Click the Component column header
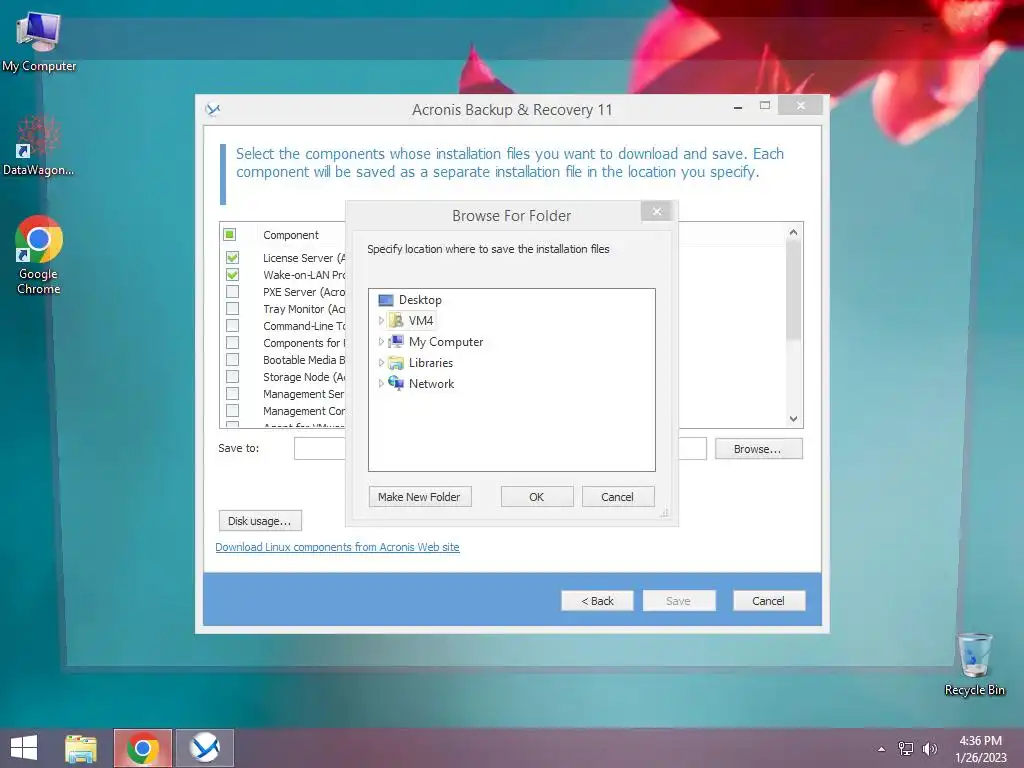Screen dimensions: 1024x768 291,235
